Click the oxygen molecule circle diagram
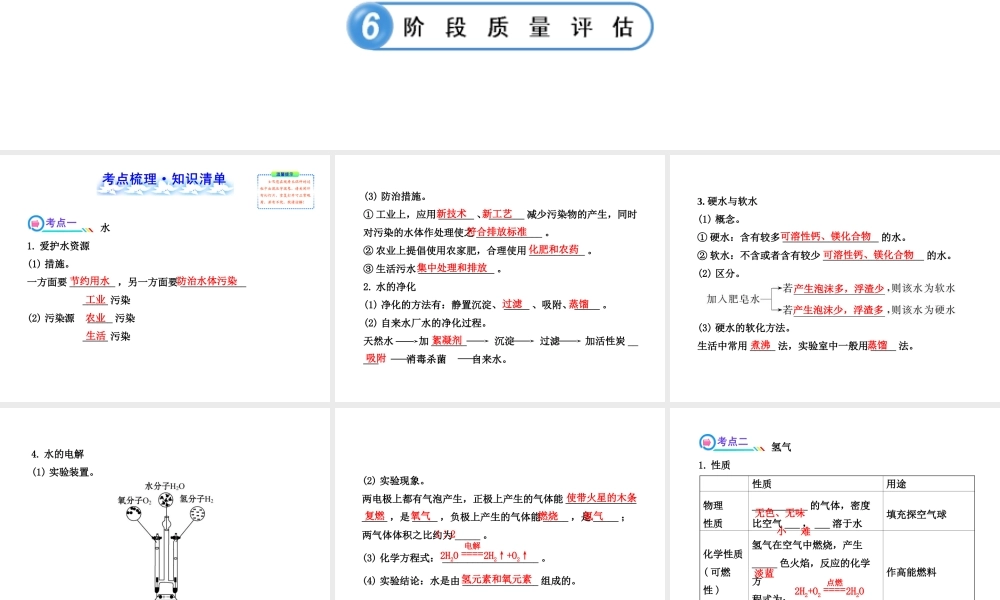 pyautogui.click(x=134, y=513)
